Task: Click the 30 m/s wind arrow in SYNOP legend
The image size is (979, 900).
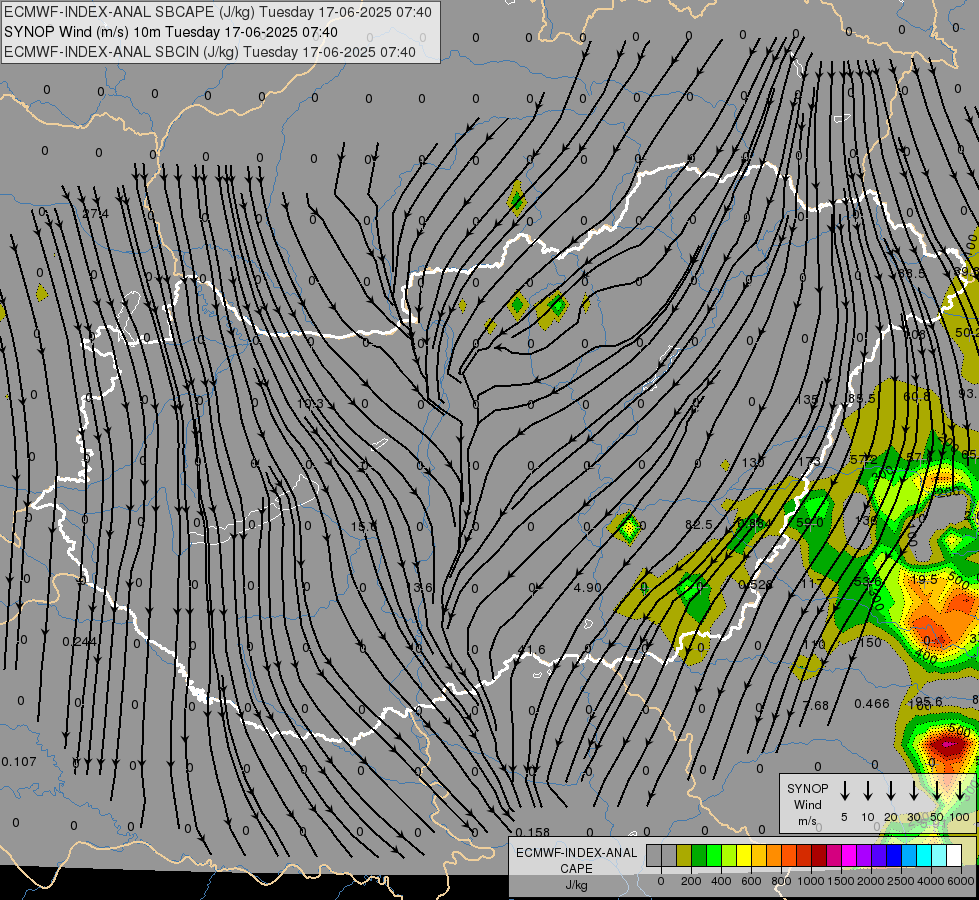Action: click(913, 791)
